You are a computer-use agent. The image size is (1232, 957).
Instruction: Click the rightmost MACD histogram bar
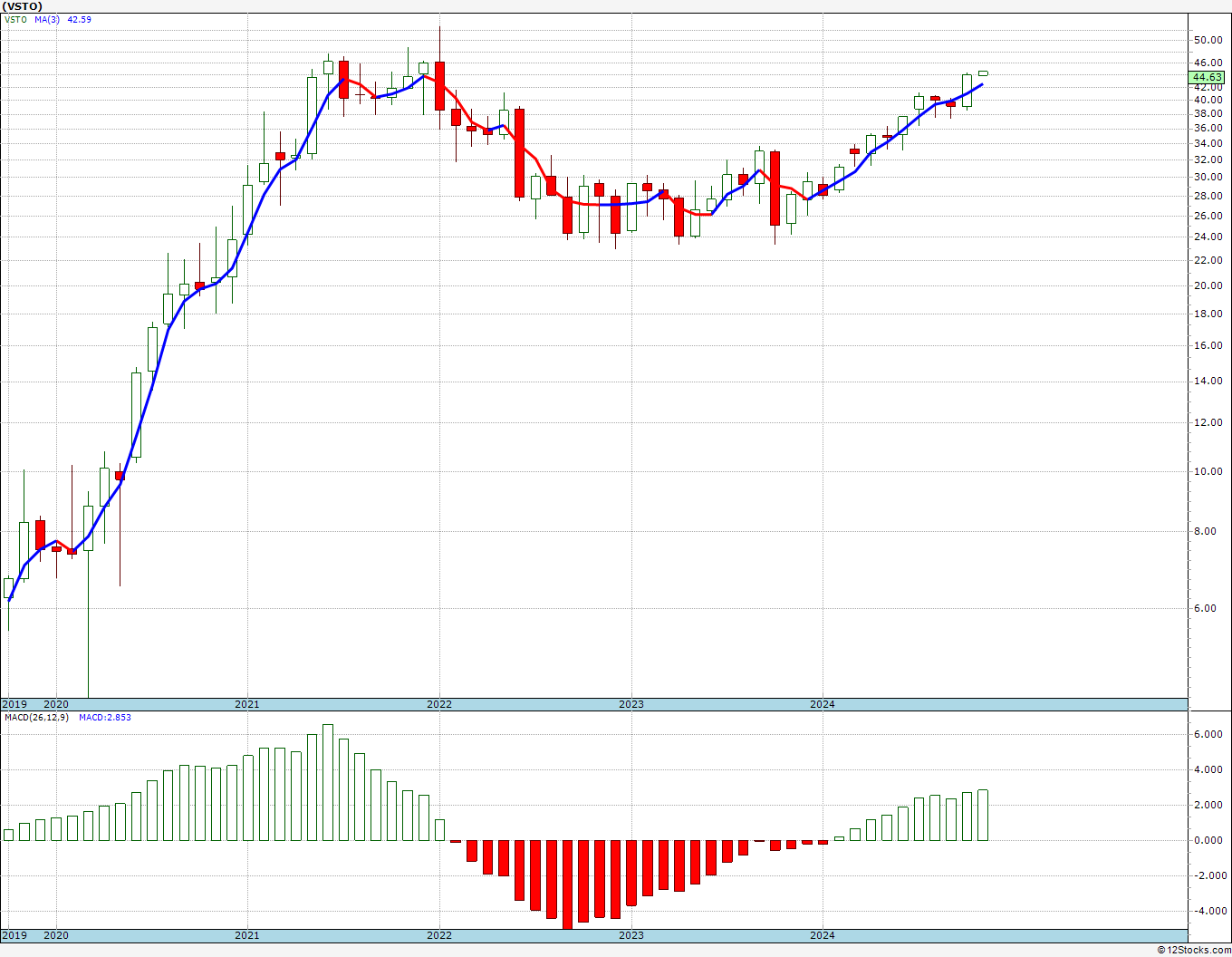(983, 815)
